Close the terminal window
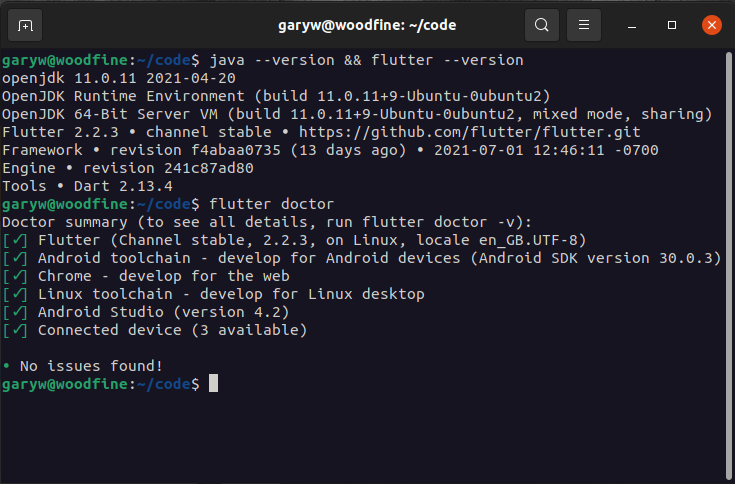 click(x=712, y=25)
